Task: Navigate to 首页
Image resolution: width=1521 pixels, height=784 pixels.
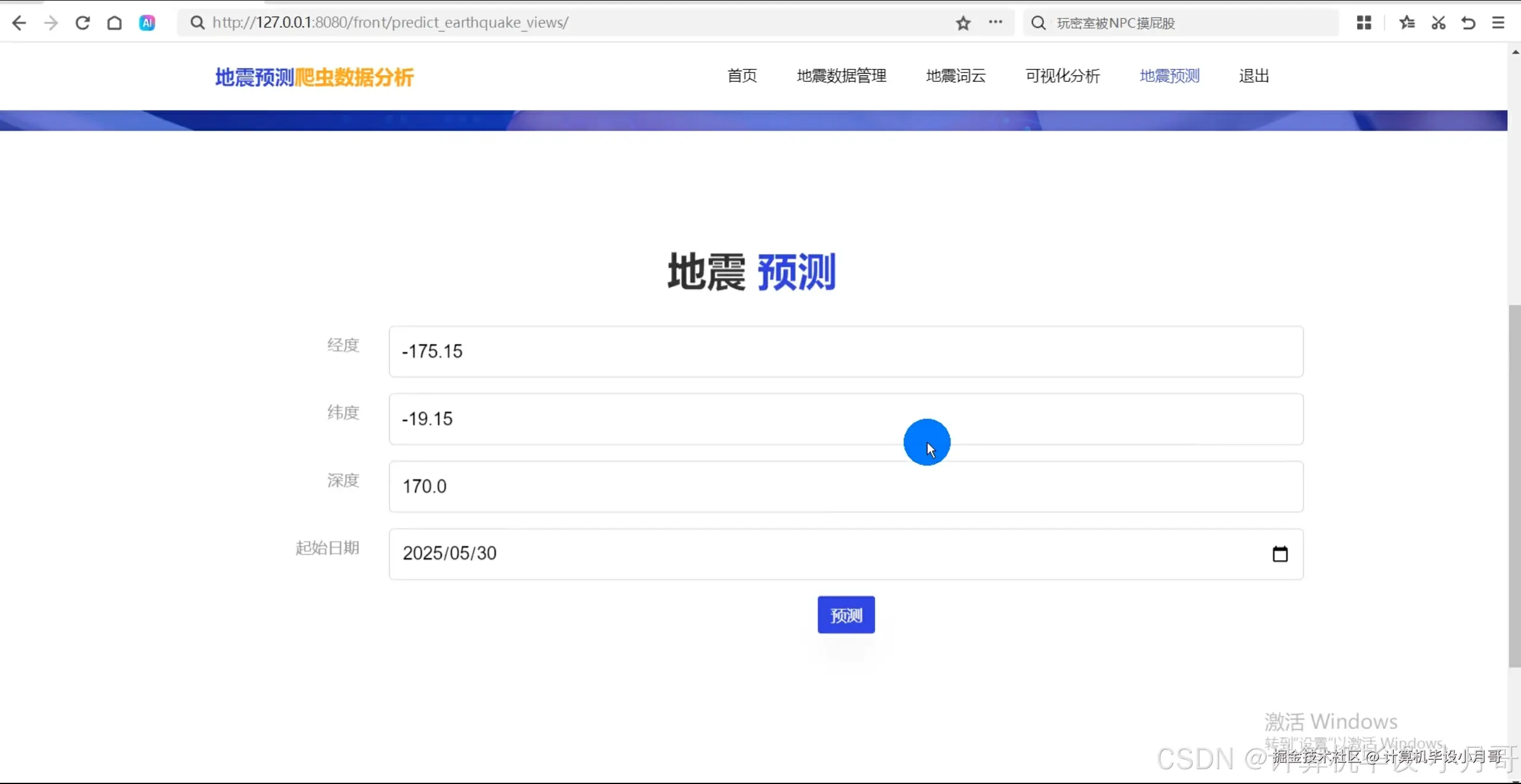Action: point(741,76)
